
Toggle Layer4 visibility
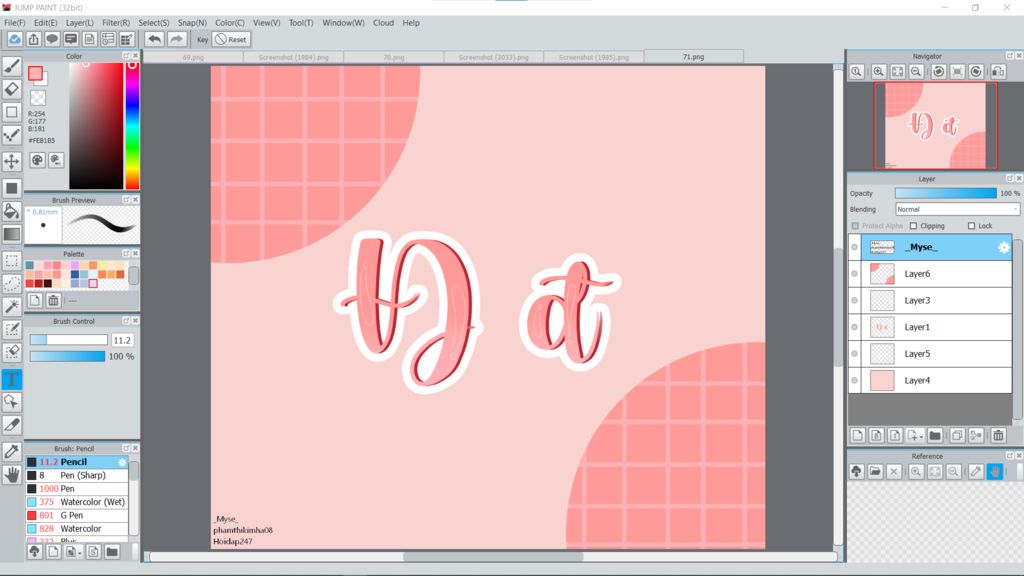(x=854, y=381)
